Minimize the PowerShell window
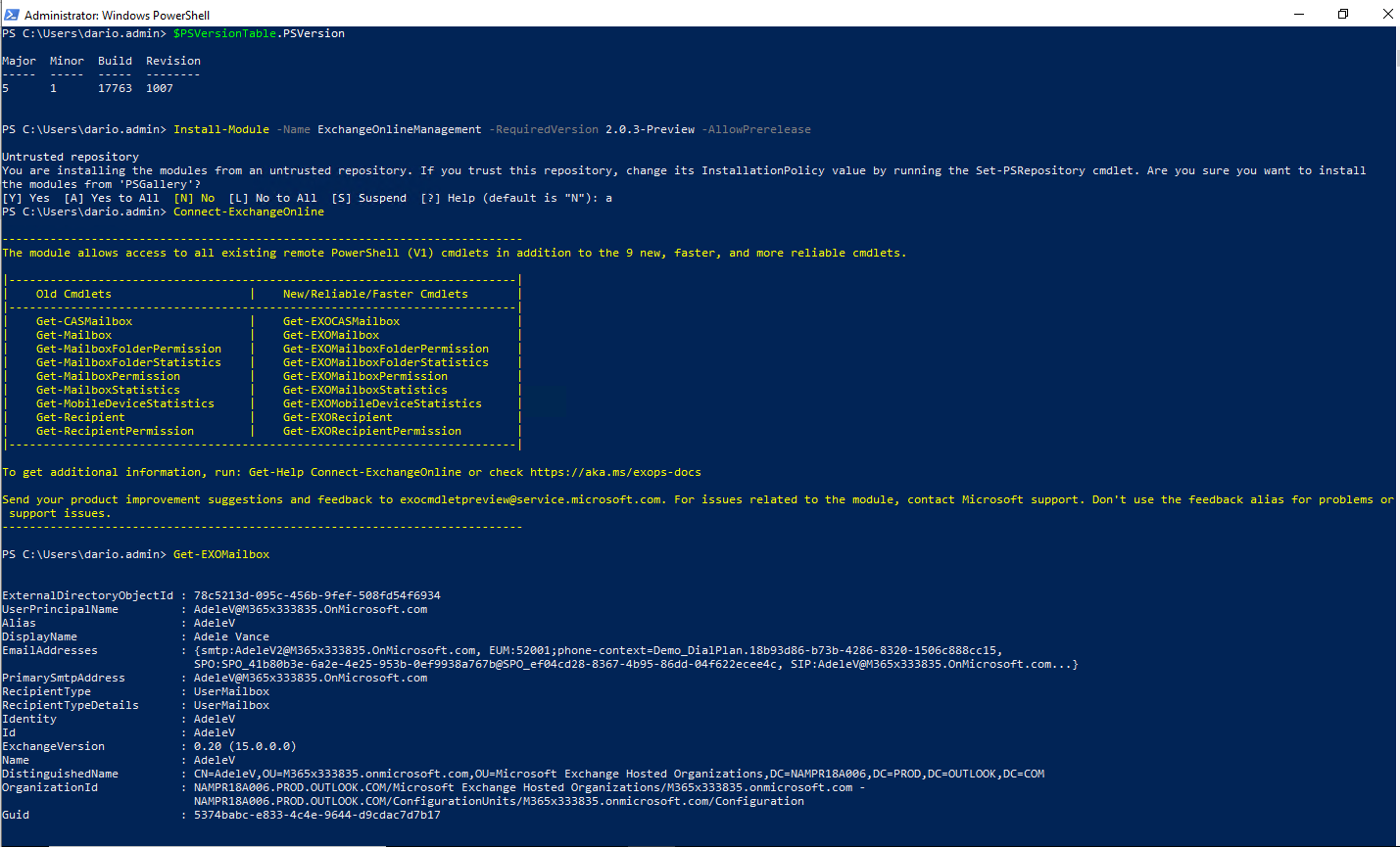The image size is (1400, 847). point(1298,14)
